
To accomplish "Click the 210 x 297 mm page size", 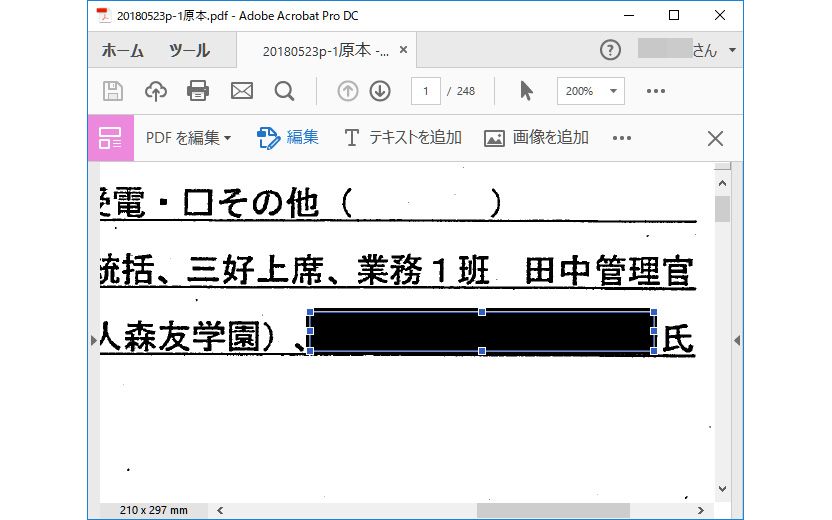I will [153, 510].
